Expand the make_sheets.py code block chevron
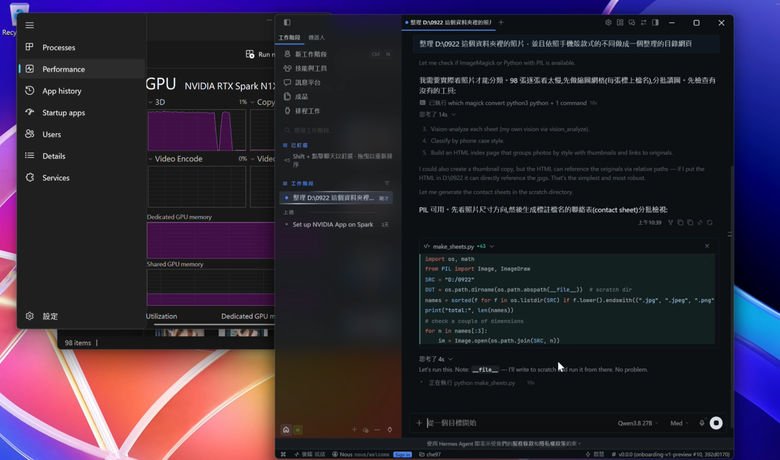 [x=491, y=247]
